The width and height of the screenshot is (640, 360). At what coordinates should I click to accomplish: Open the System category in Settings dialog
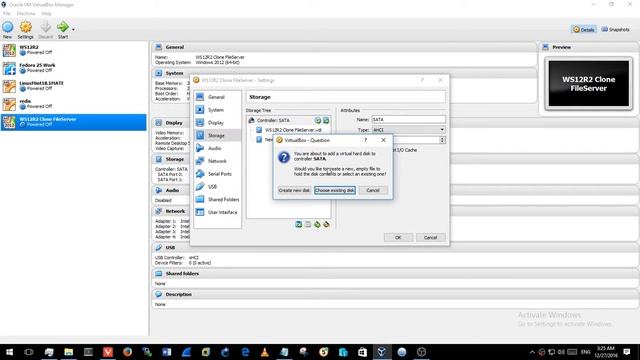(217, 110)
